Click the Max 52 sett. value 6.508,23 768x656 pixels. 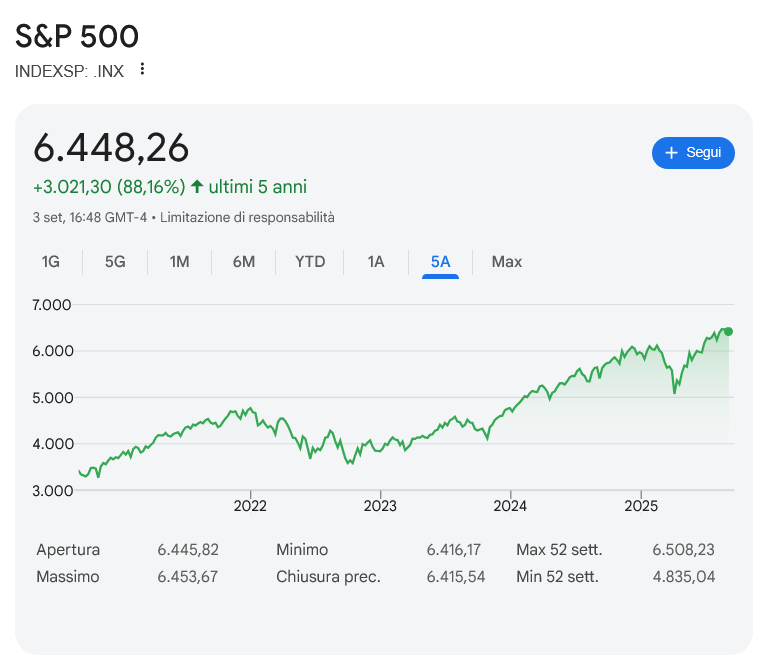[683, 550]
